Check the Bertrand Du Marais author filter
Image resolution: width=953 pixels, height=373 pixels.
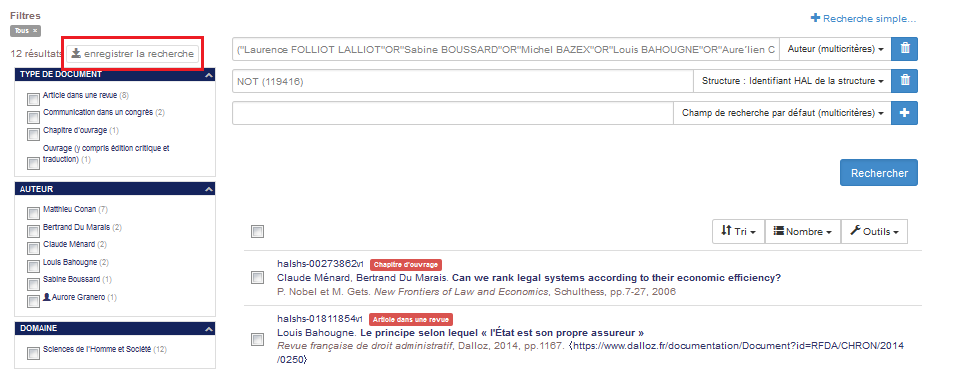coord(34,231)
